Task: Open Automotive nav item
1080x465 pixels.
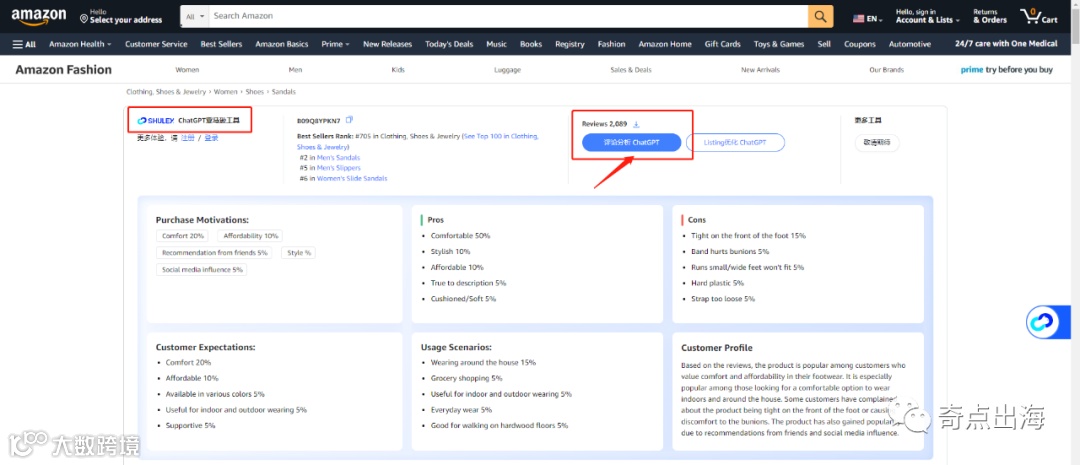Action: [909, 44]
